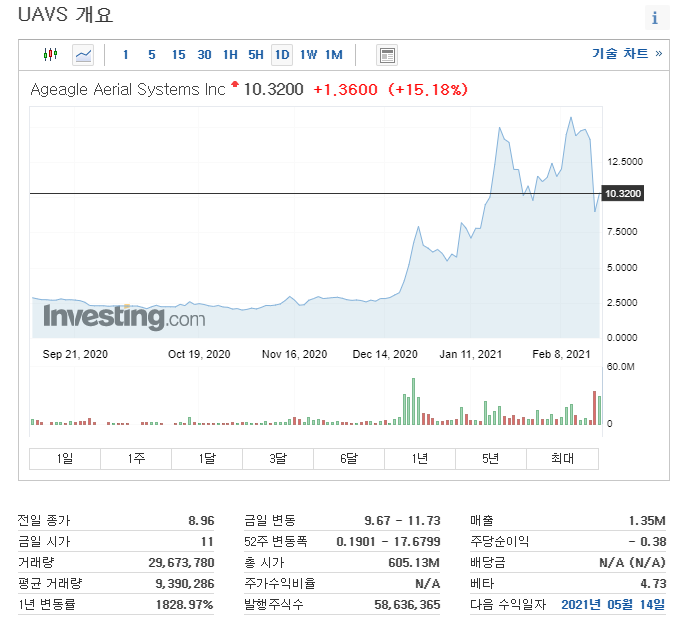Click the 10.3200 current price marker

pyautogui.click(x=623, y=193)
